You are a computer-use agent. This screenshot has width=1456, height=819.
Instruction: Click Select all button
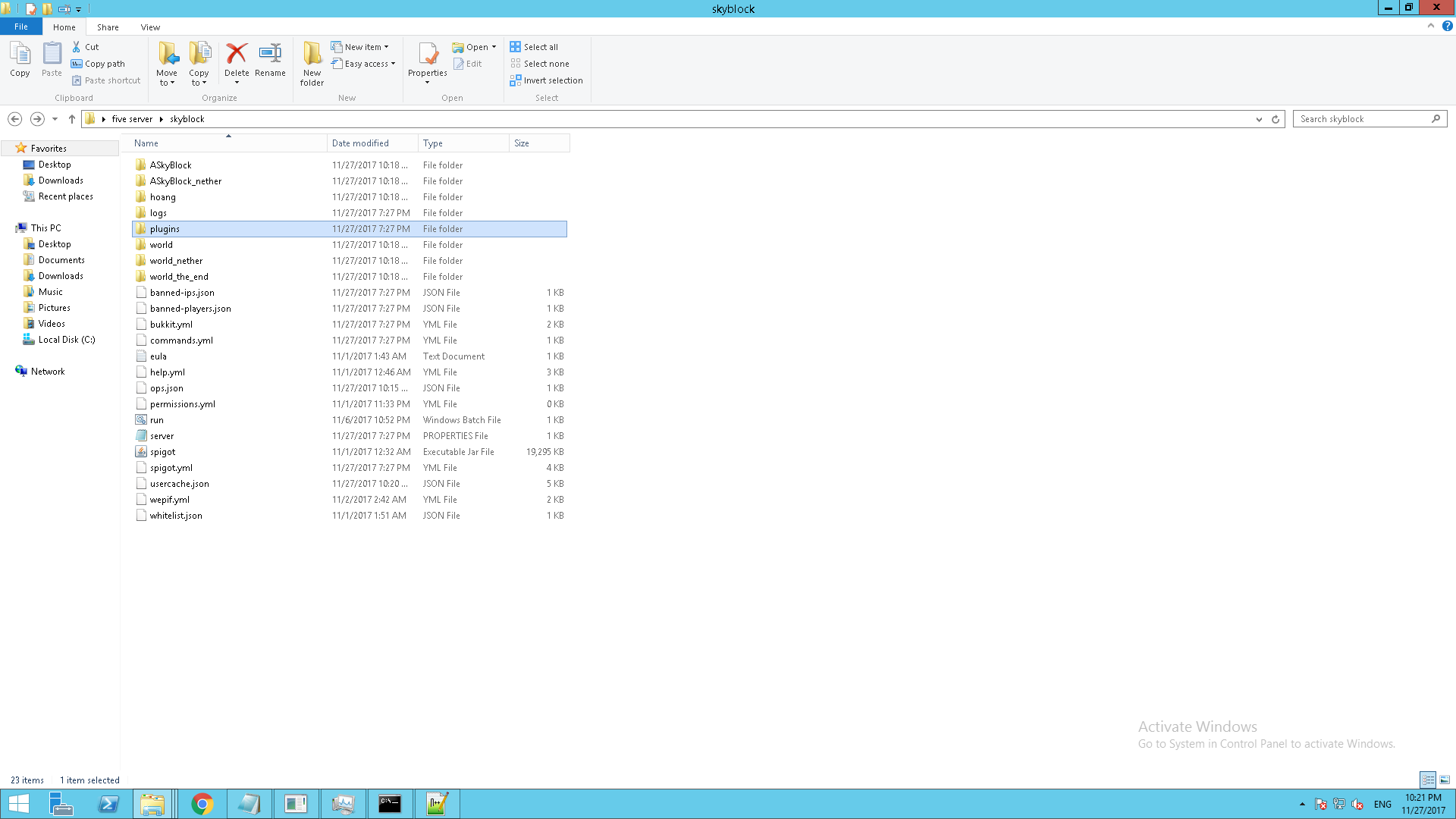pos(534,47)
